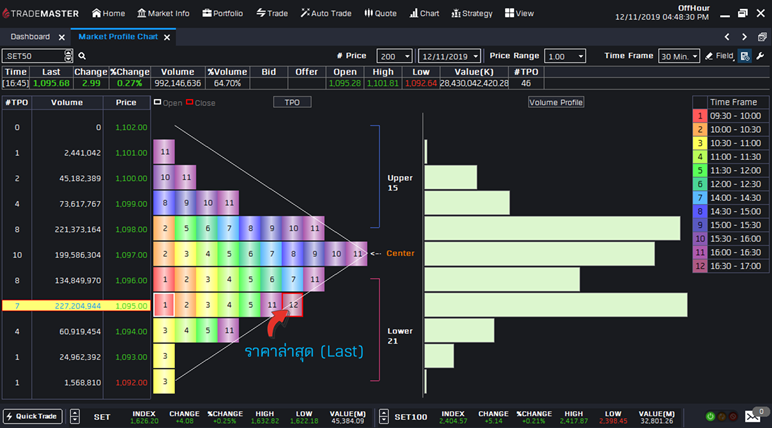
Task: Open the wrench settings icon
Action: coord(760,56)
